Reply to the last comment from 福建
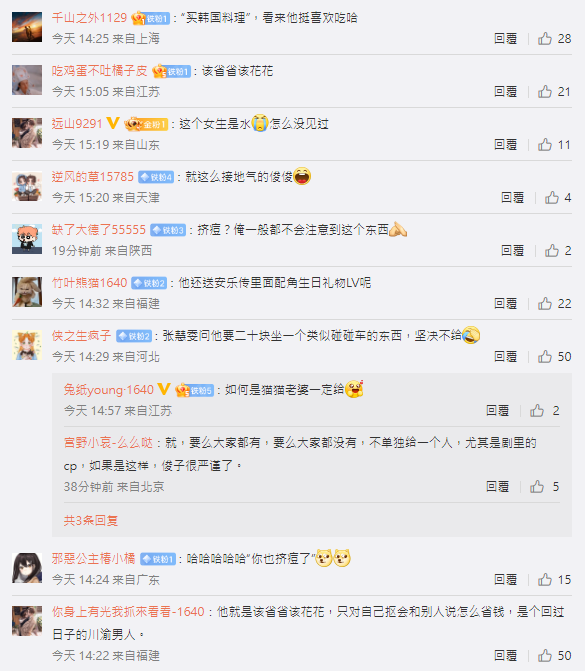Viewport: 585px width, 671px height. (505, 656)
